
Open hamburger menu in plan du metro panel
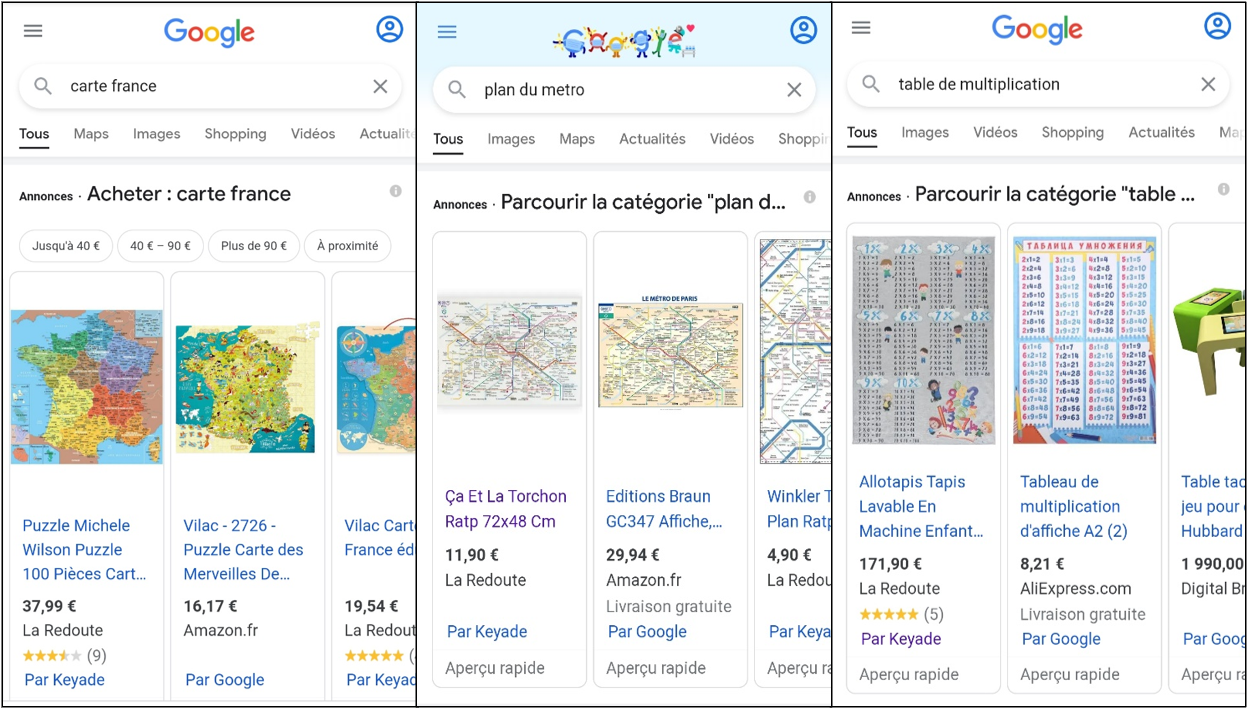point(447,32)
